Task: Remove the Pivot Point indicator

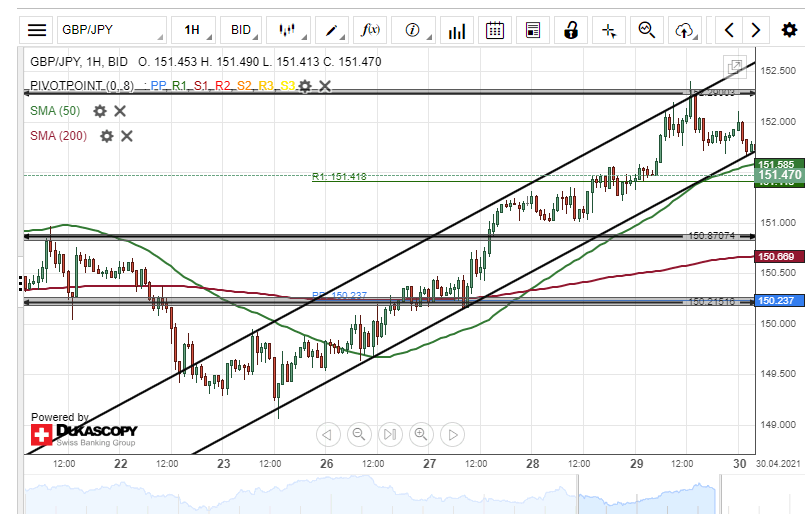Action: 325,87
